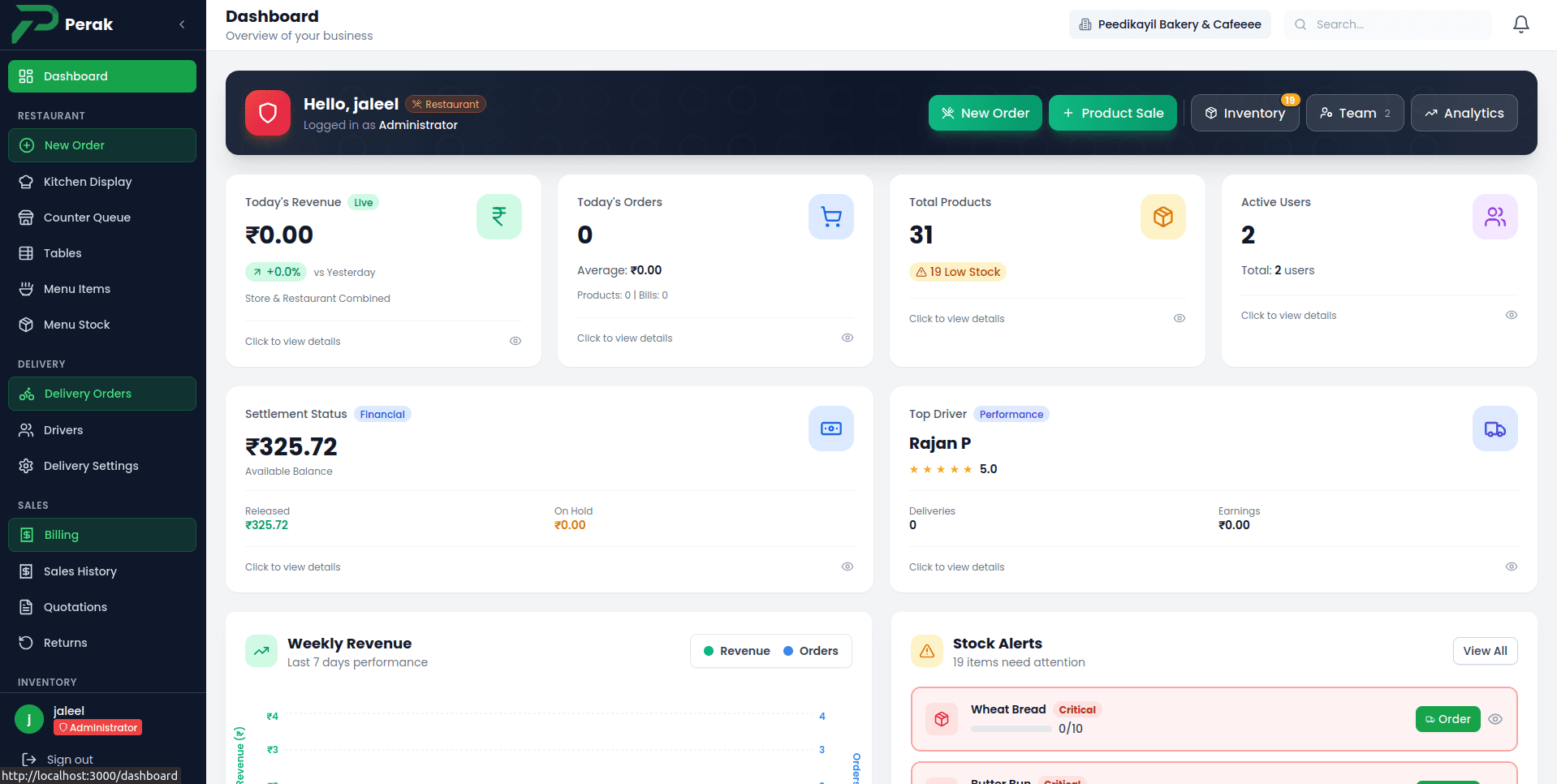
Task: Click the Live badge on Today's Revenue
Action: 364,202
